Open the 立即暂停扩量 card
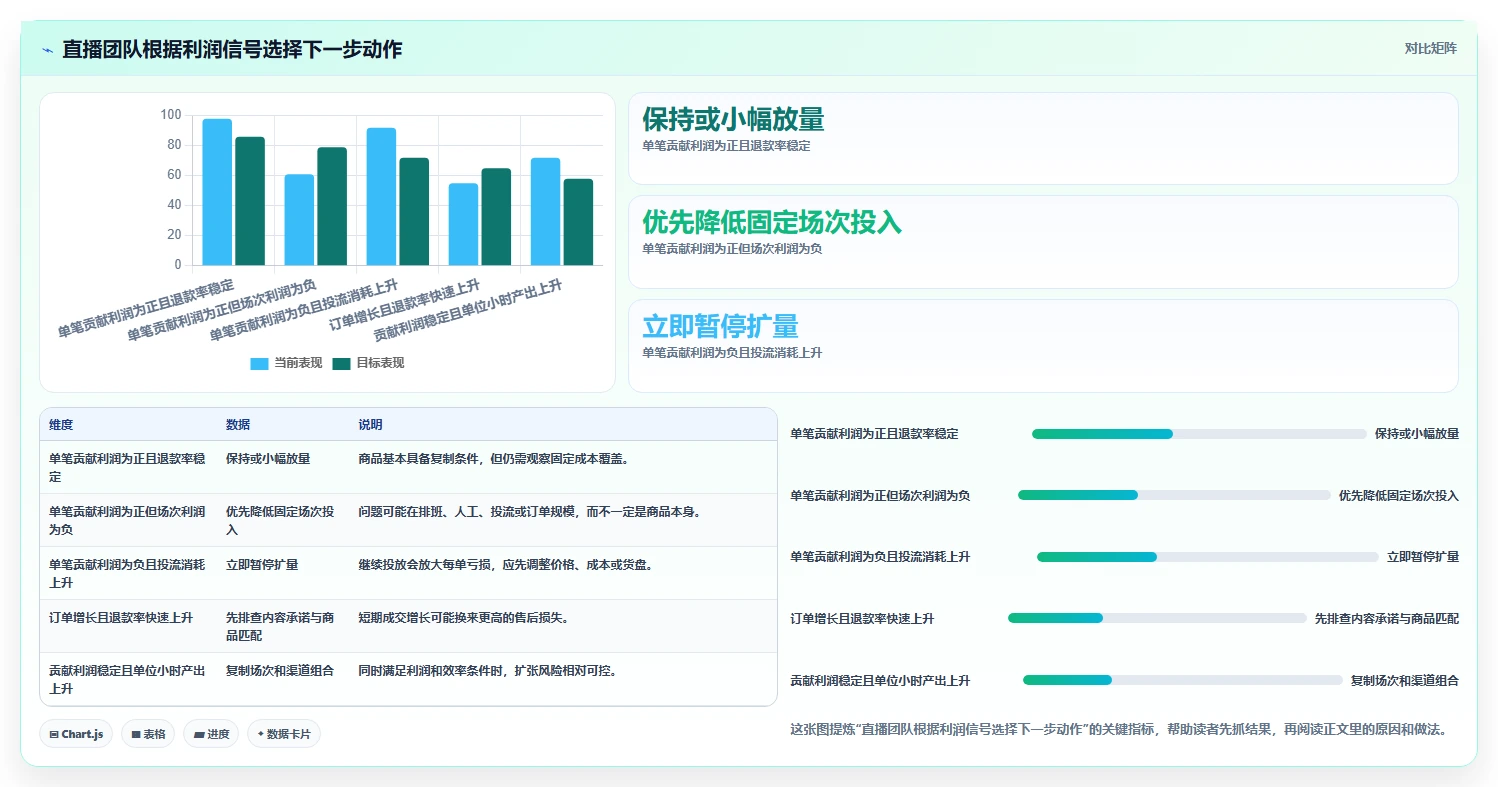The width and height of the screenshot is (1498, 787). (1043, 346)
